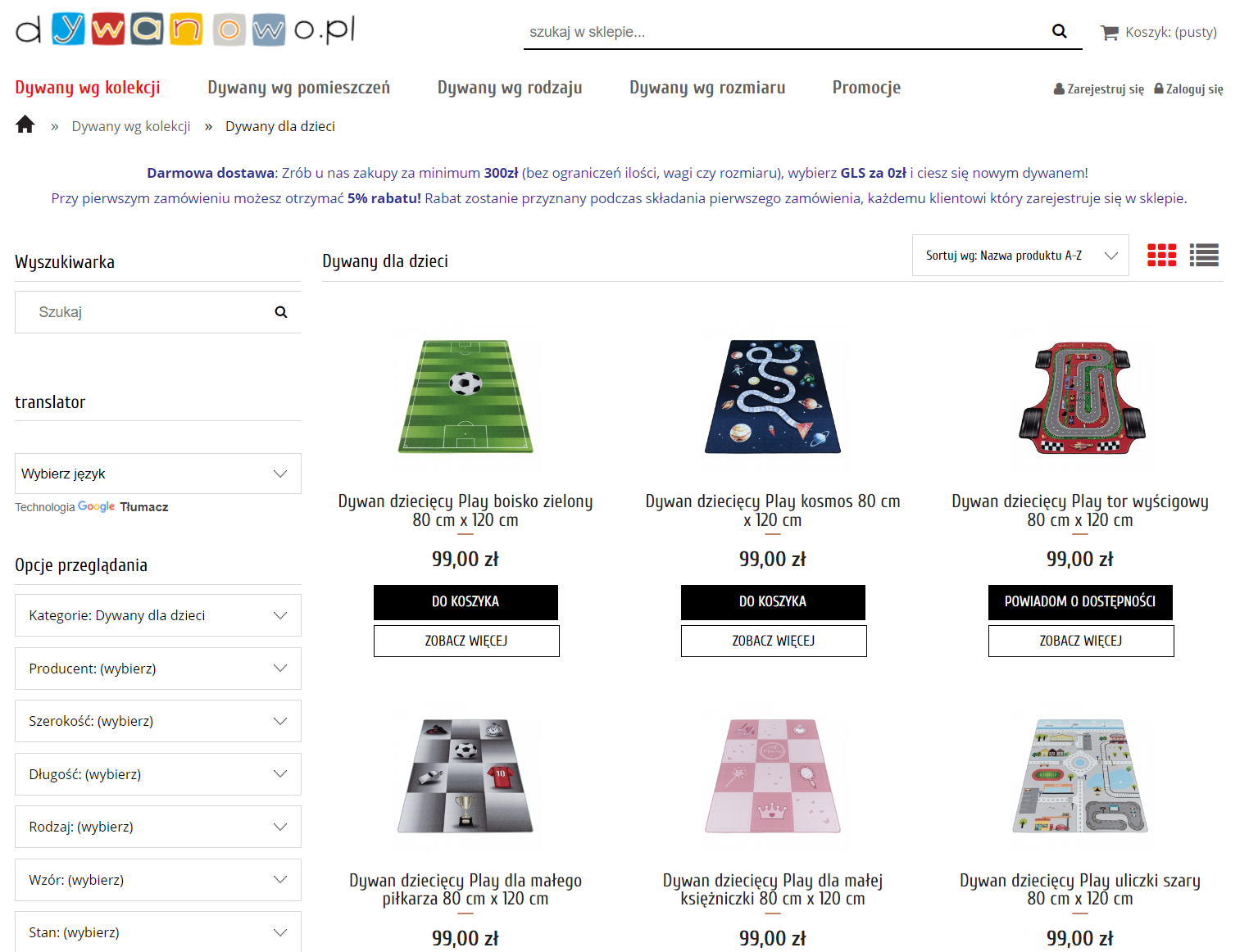Click the register user icon
The height and width of the screenshot is (952, 1258).
[1059, 89]
